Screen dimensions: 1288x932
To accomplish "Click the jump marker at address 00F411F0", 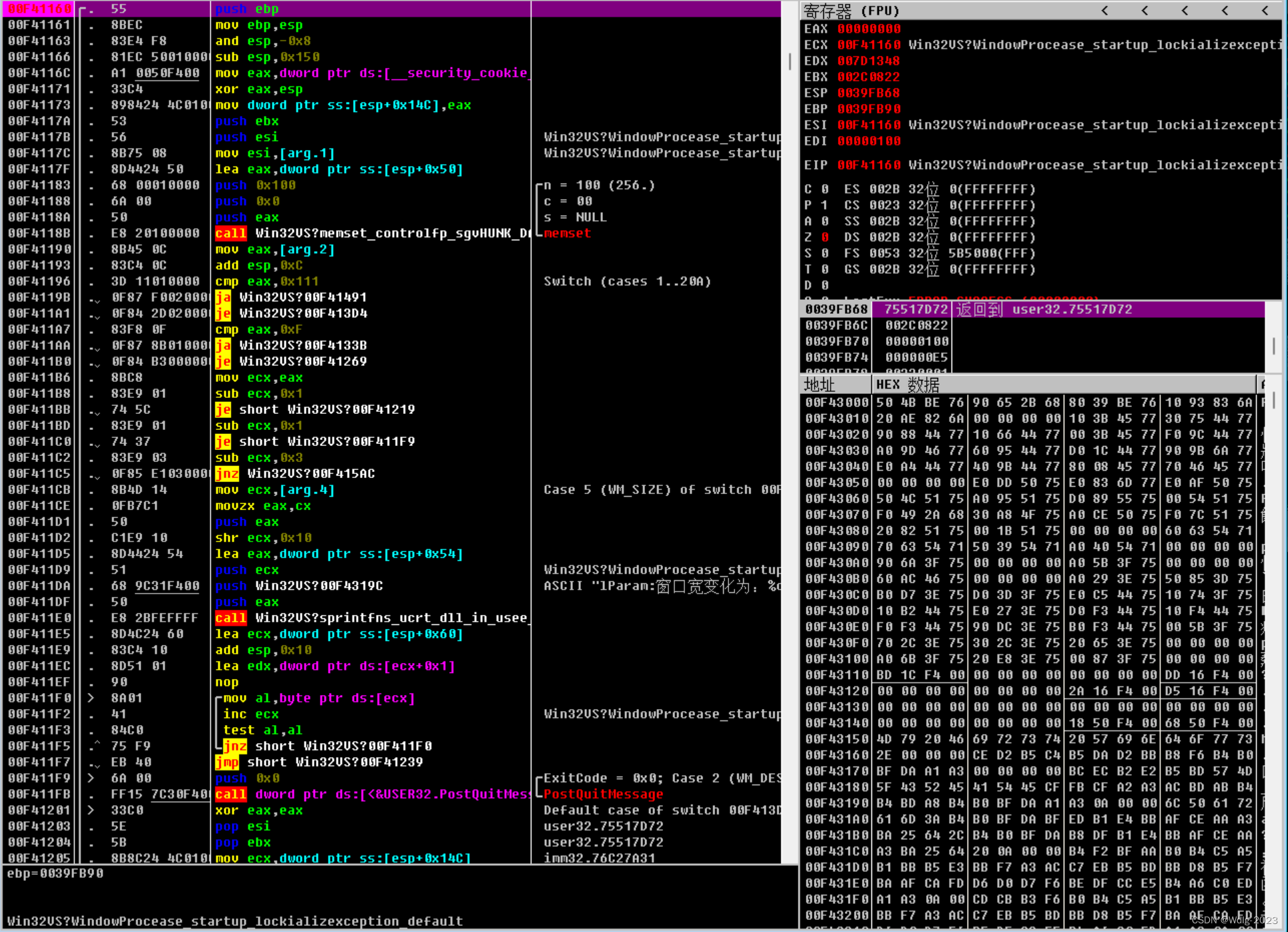I will [x=91, y=698].
